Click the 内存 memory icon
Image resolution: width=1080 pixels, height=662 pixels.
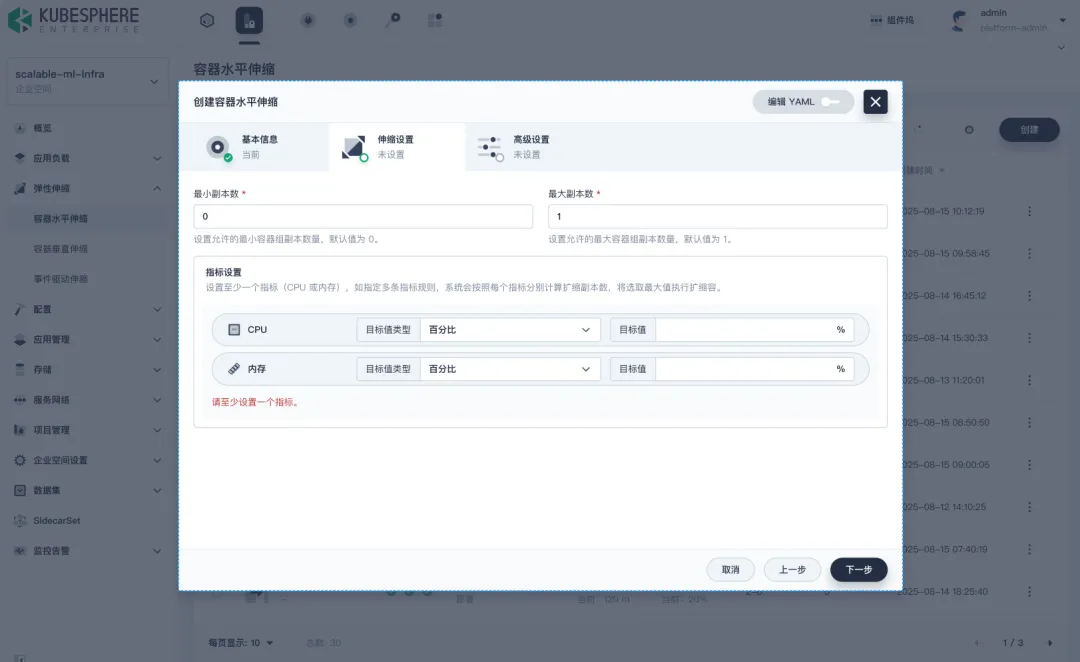tap(234, 369)
